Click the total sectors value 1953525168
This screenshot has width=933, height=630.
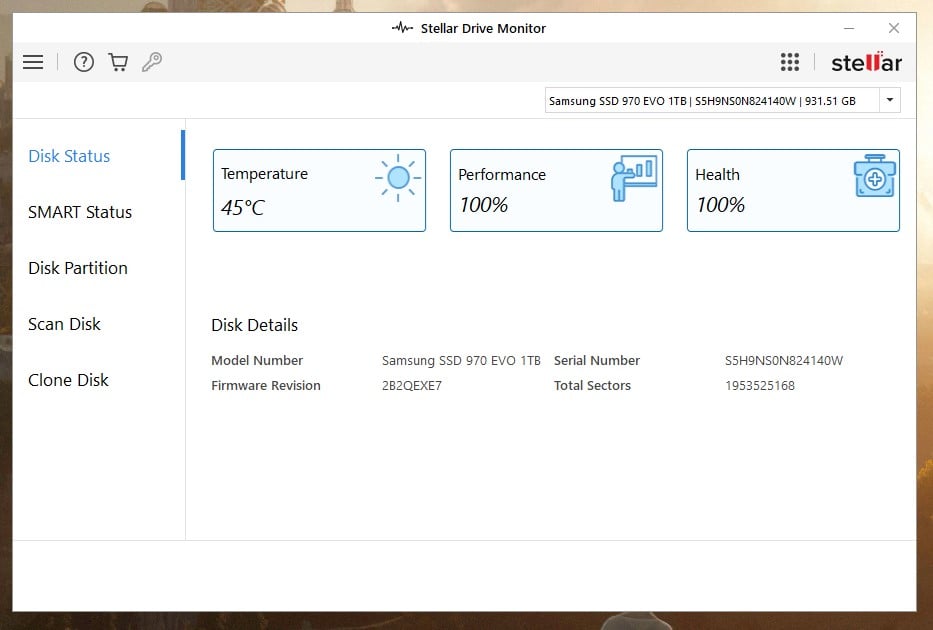pos(760,385)
